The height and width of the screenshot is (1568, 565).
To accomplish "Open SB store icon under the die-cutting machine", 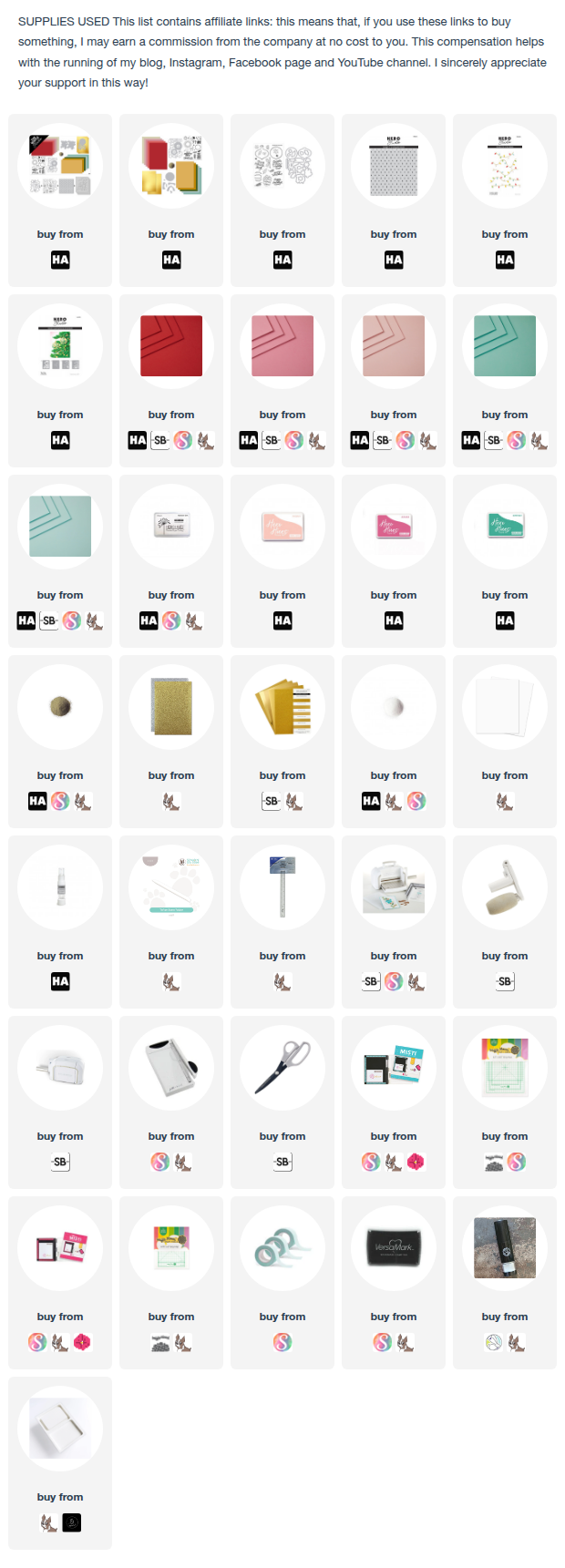I will 372,981.
